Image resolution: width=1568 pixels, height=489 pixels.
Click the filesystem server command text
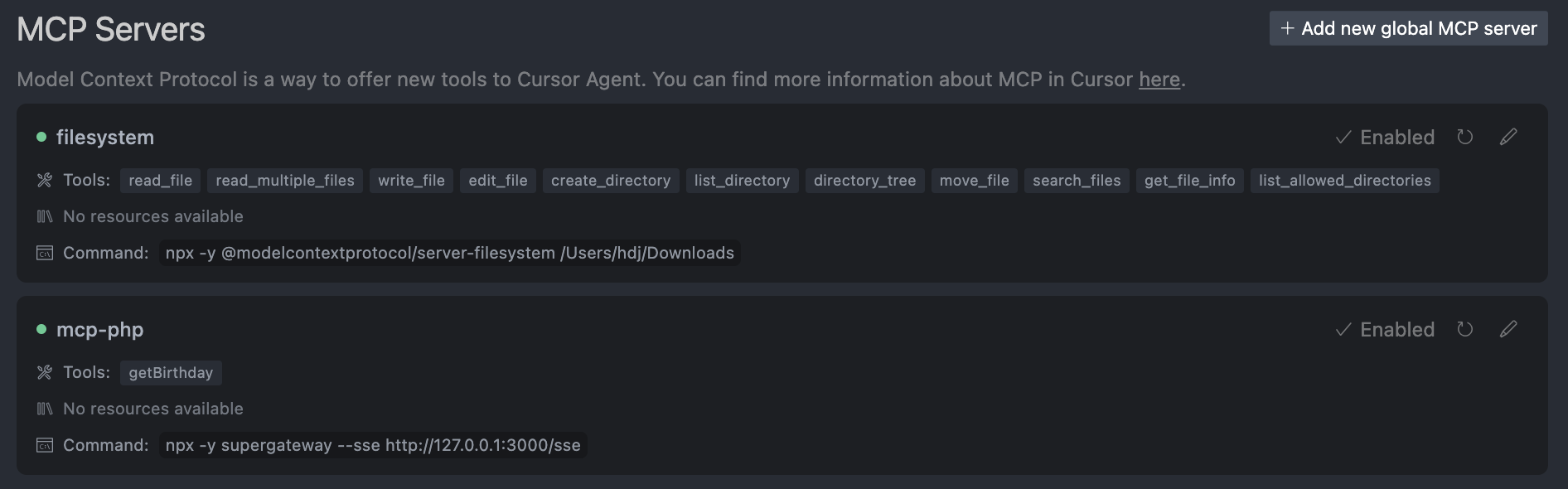[448, 253]
